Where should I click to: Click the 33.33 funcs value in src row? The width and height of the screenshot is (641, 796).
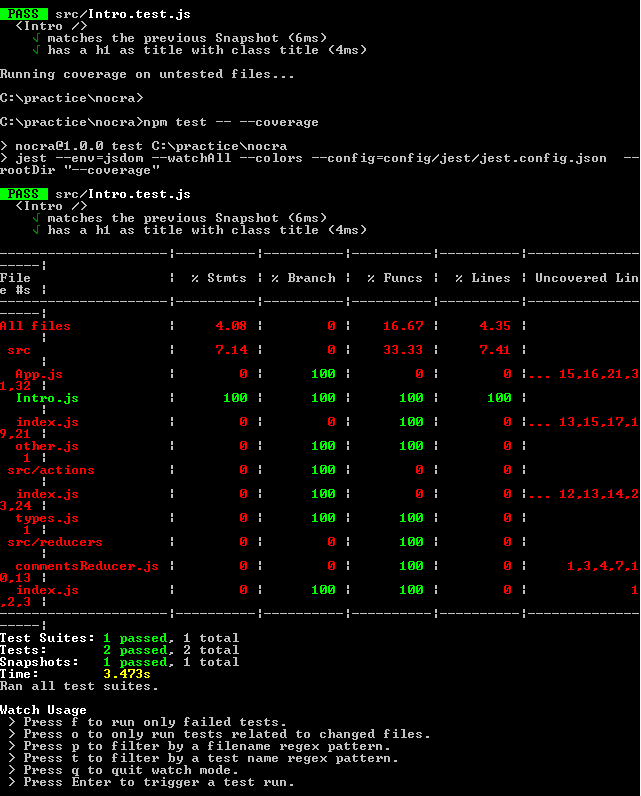click(x=403, y=350)
